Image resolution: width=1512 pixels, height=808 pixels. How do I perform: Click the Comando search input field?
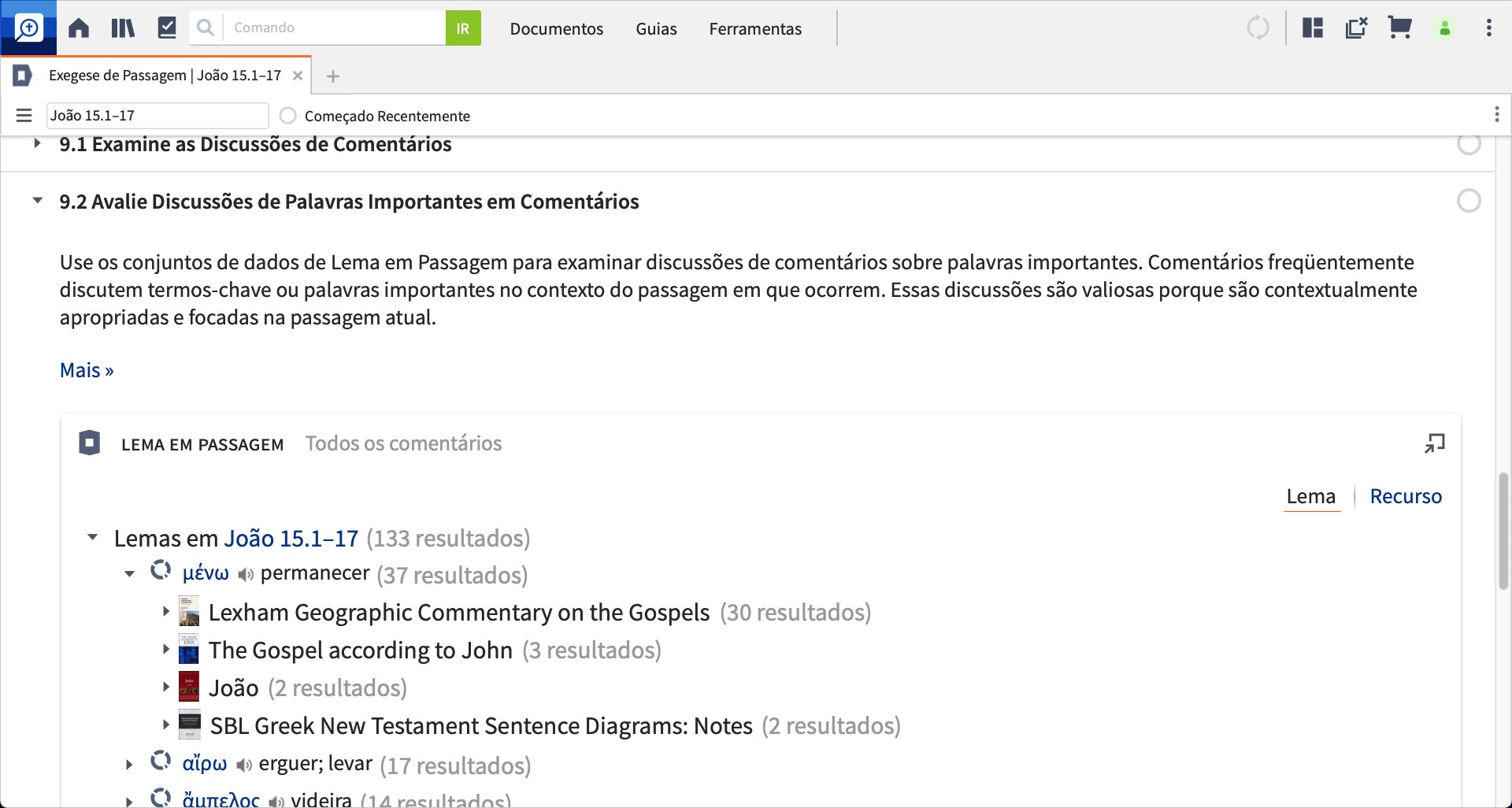click(x=335, y=28)
